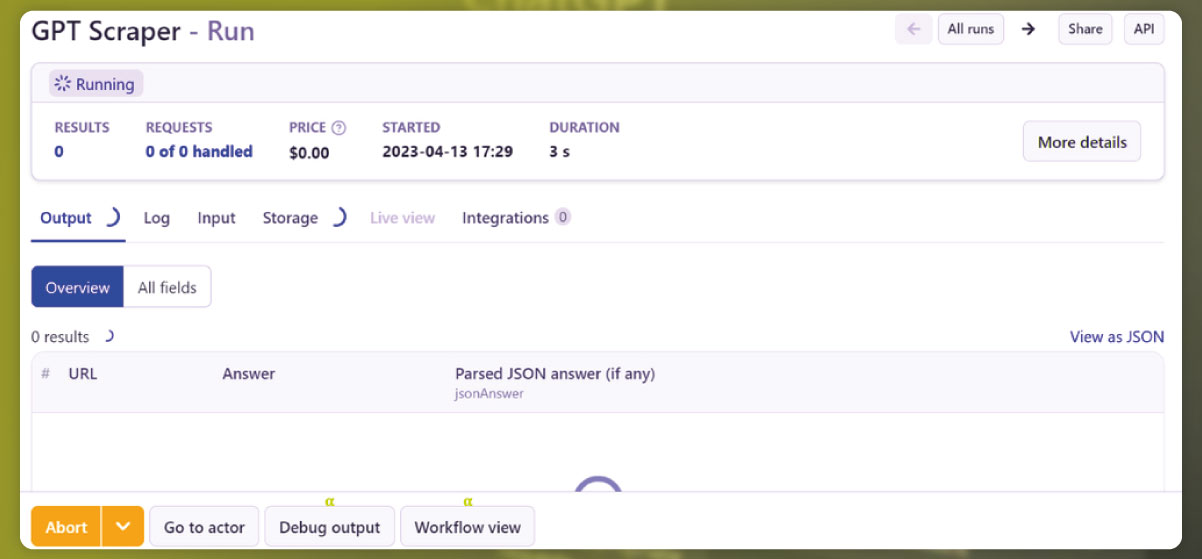Viewport: 1202px width, 559px height.
Task: Click the Integrations count badge 0
Action: pos(563,217)
